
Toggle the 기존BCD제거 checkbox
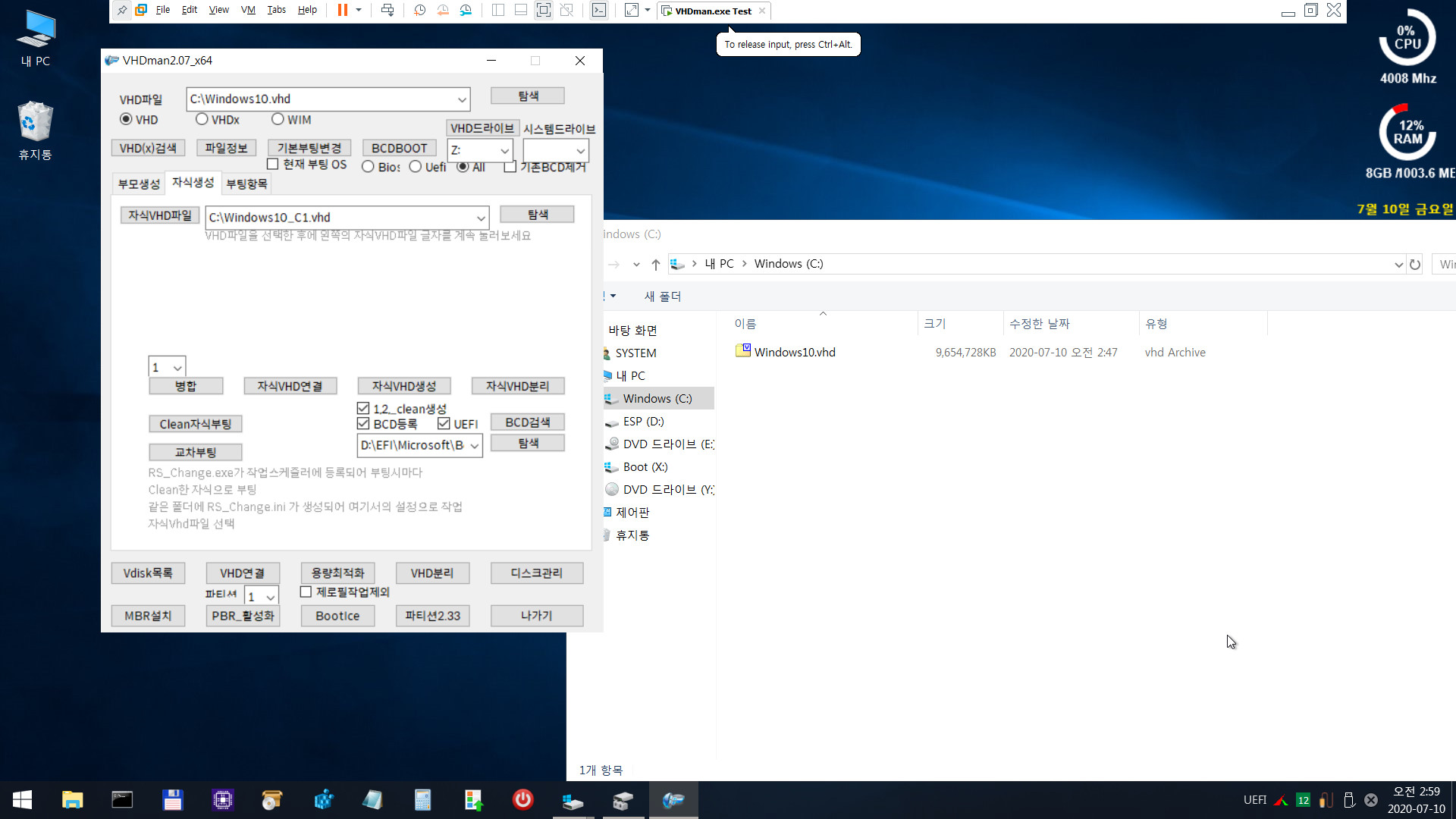coord(510,167)
